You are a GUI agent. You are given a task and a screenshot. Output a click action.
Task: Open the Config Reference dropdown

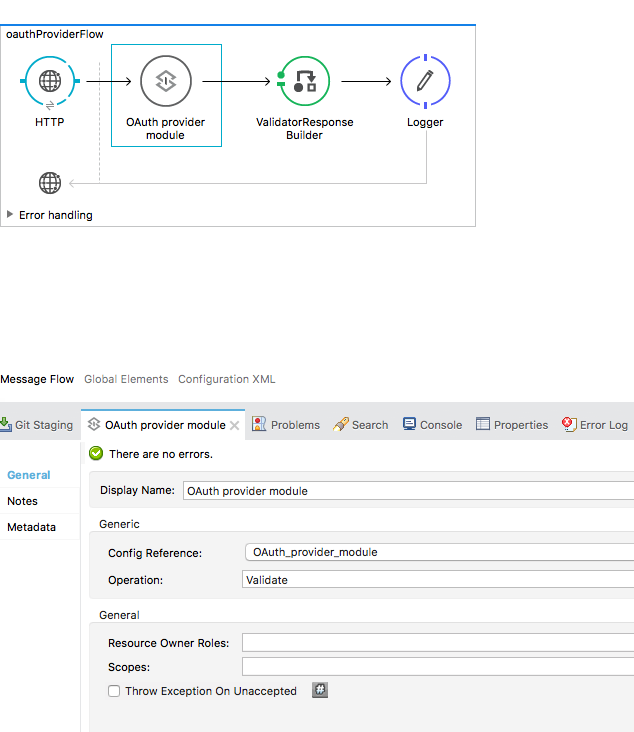pyautogui.click(x=438, y=552)
